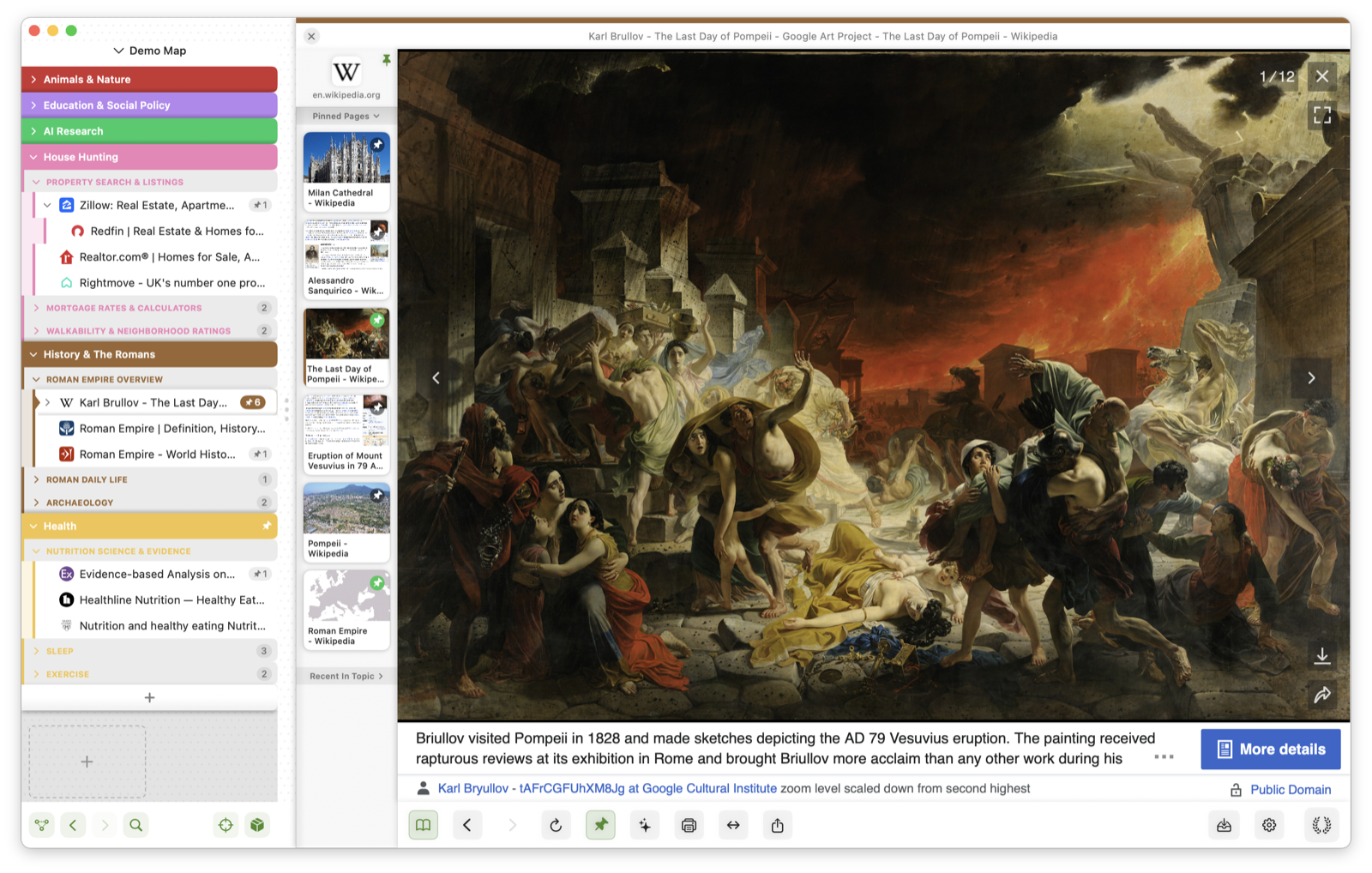
Task: Click the print page icon
Action: click(x=689, y=825)
